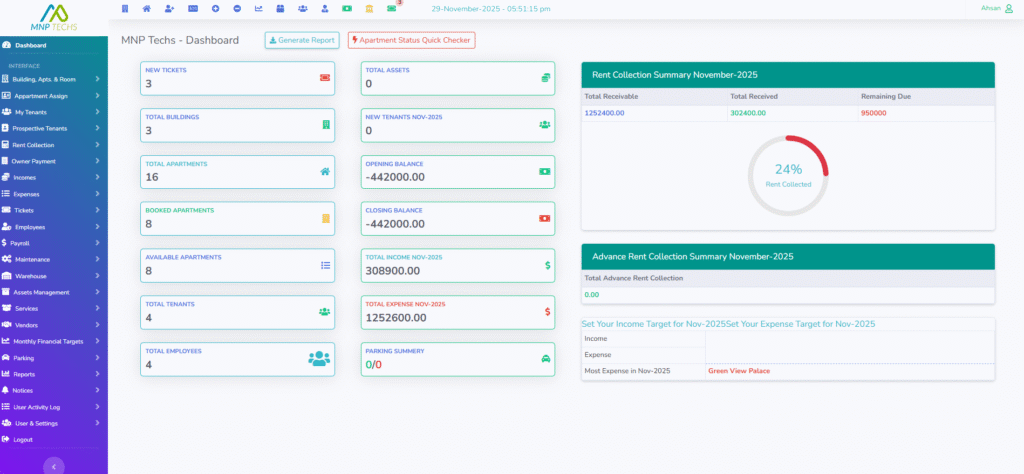Open the Green View Palace link
Image resolution: width=1024 pixels, height=474 pixels.
click(x=739, y=371)
